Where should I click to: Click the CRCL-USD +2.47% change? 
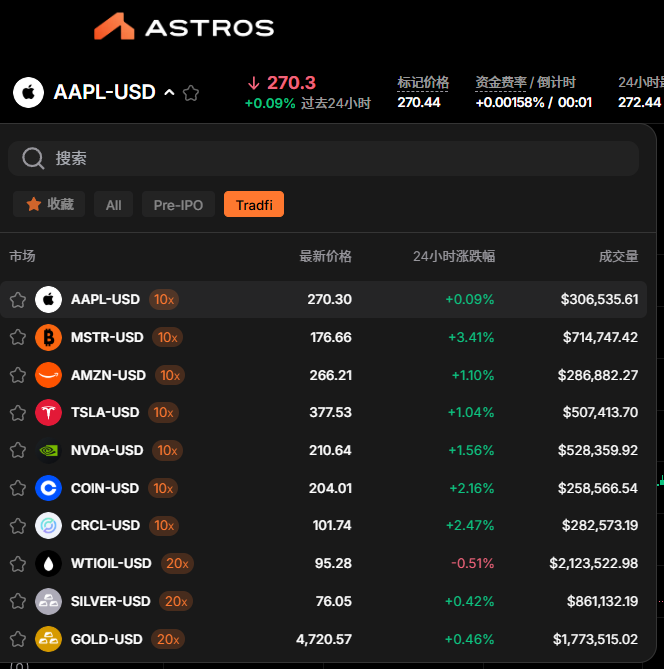pyautogui.click(x=470, y=526)
